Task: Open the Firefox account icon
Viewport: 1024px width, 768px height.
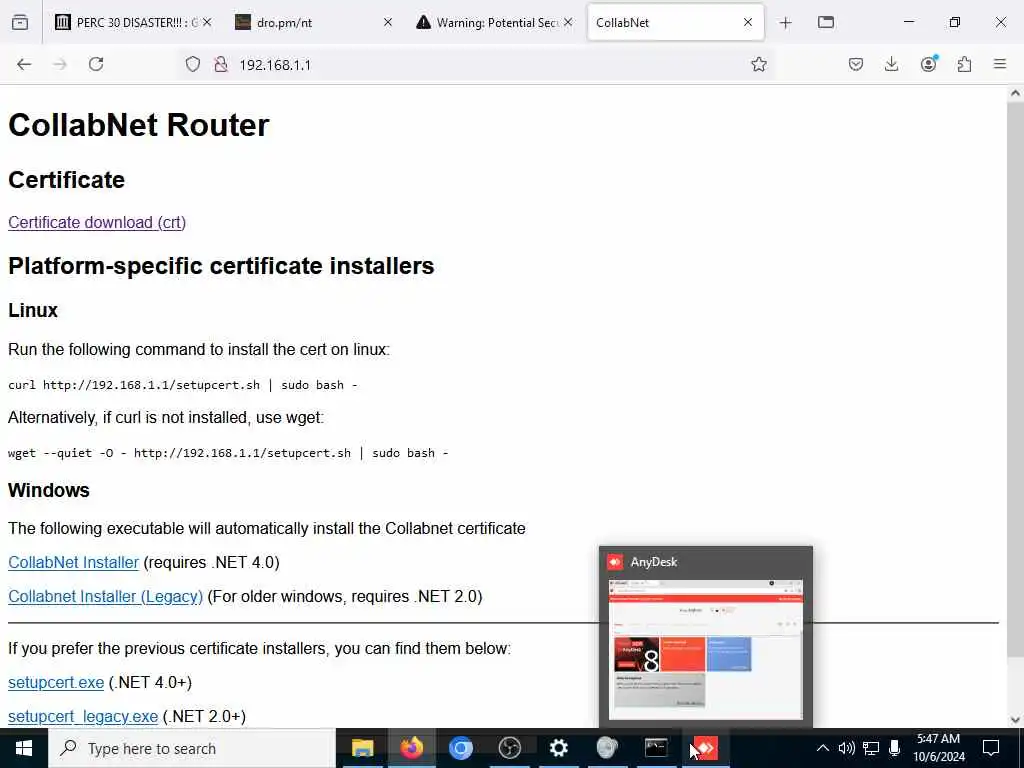Action: click(929, 63)
